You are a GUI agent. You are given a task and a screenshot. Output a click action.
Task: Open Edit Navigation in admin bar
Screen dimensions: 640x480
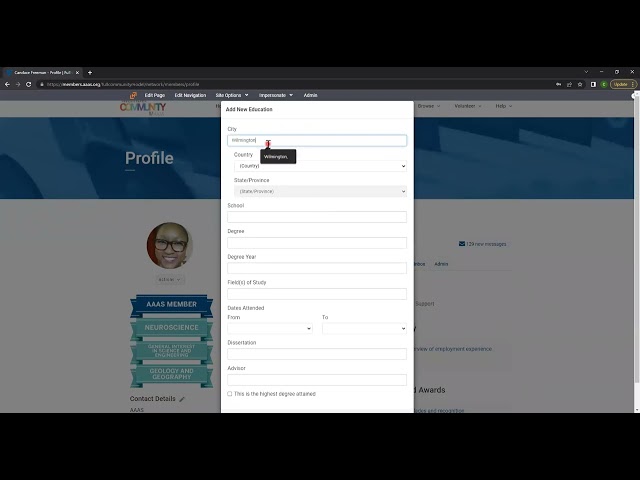click(x=190, y=95)
